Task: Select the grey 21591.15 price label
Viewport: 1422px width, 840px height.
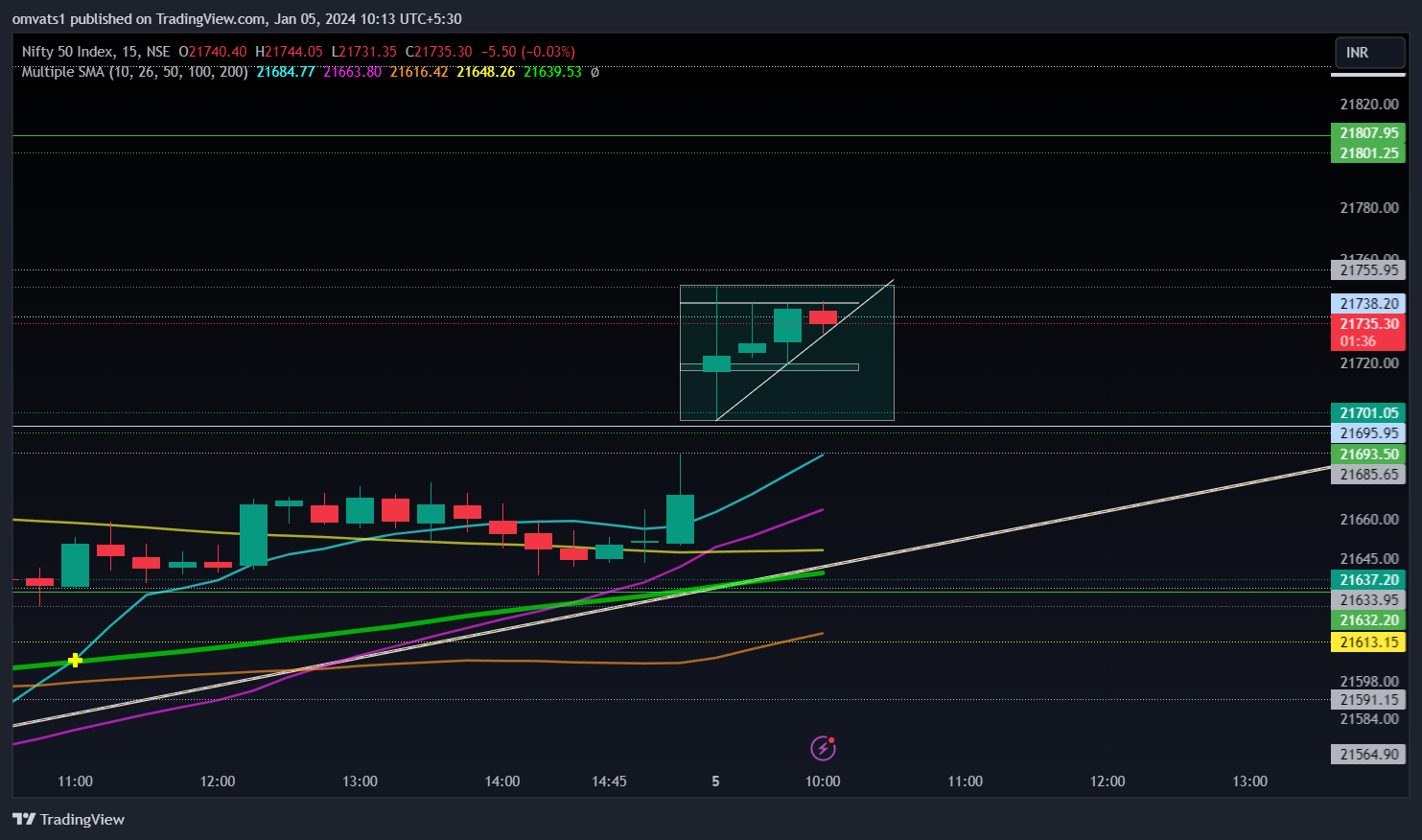Action: point(1368,700)
